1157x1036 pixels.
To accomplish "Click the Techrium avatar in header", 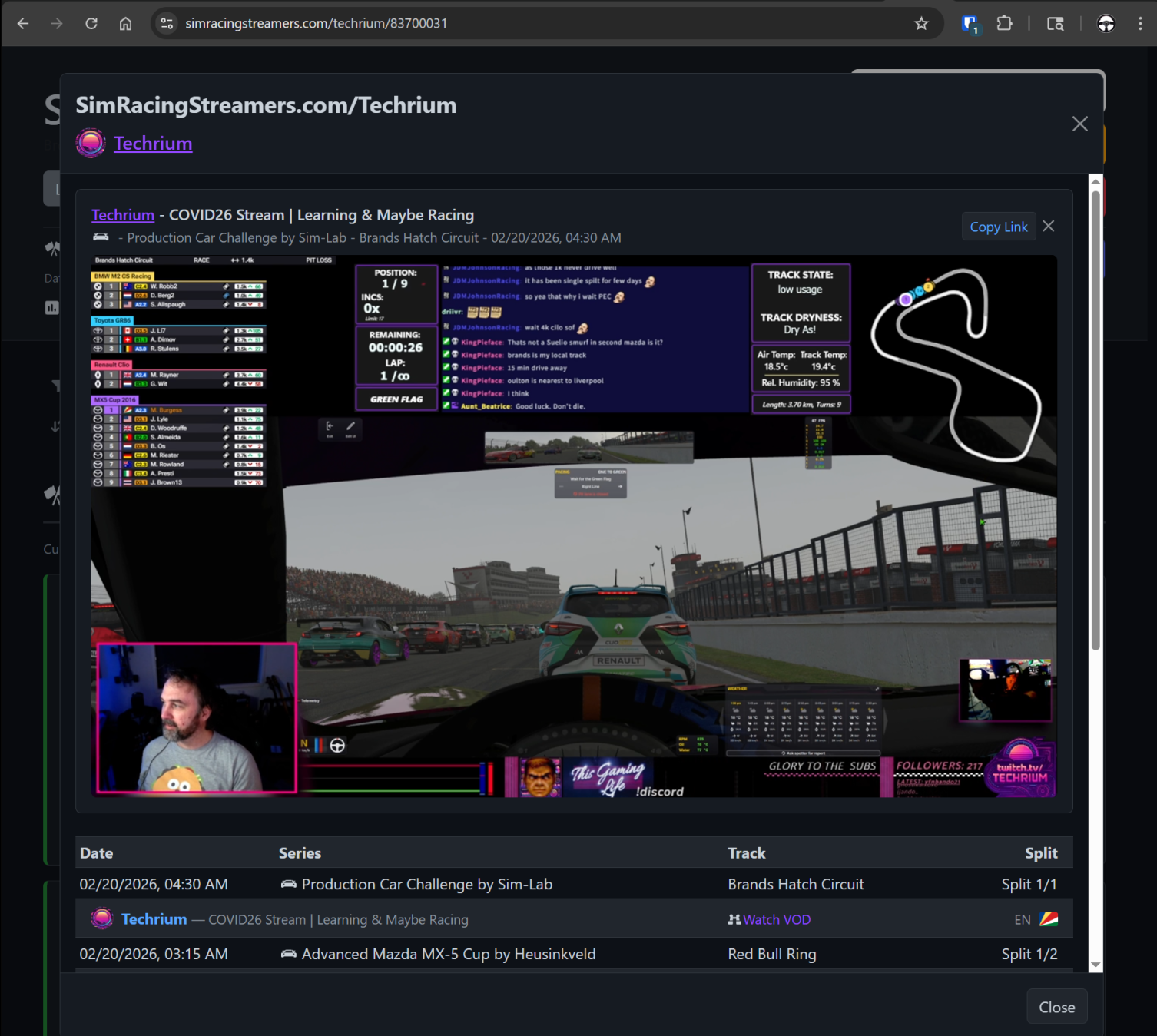I will (91, 144).
